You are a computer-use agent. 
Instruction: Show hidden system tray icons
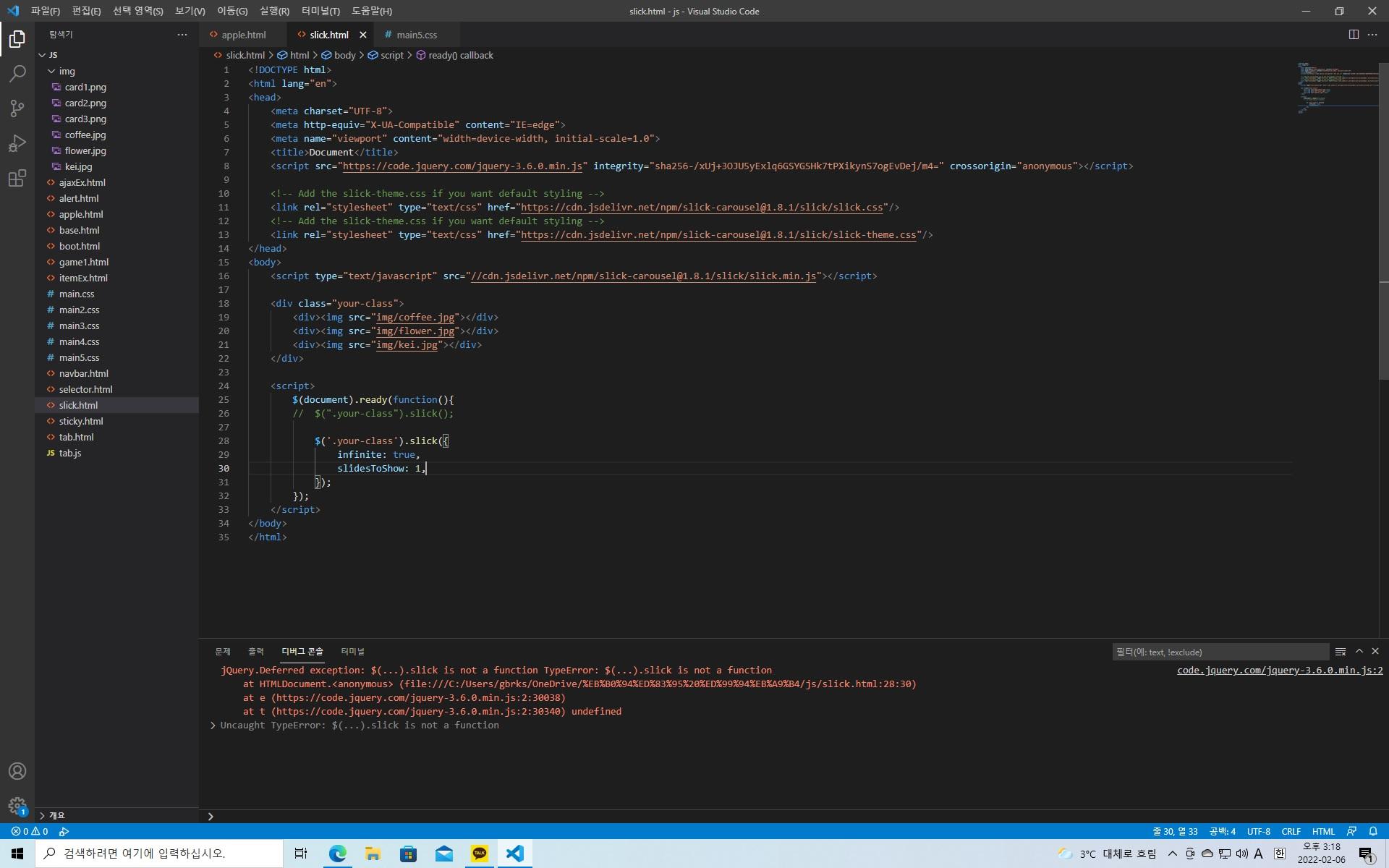click(1172, 854)
